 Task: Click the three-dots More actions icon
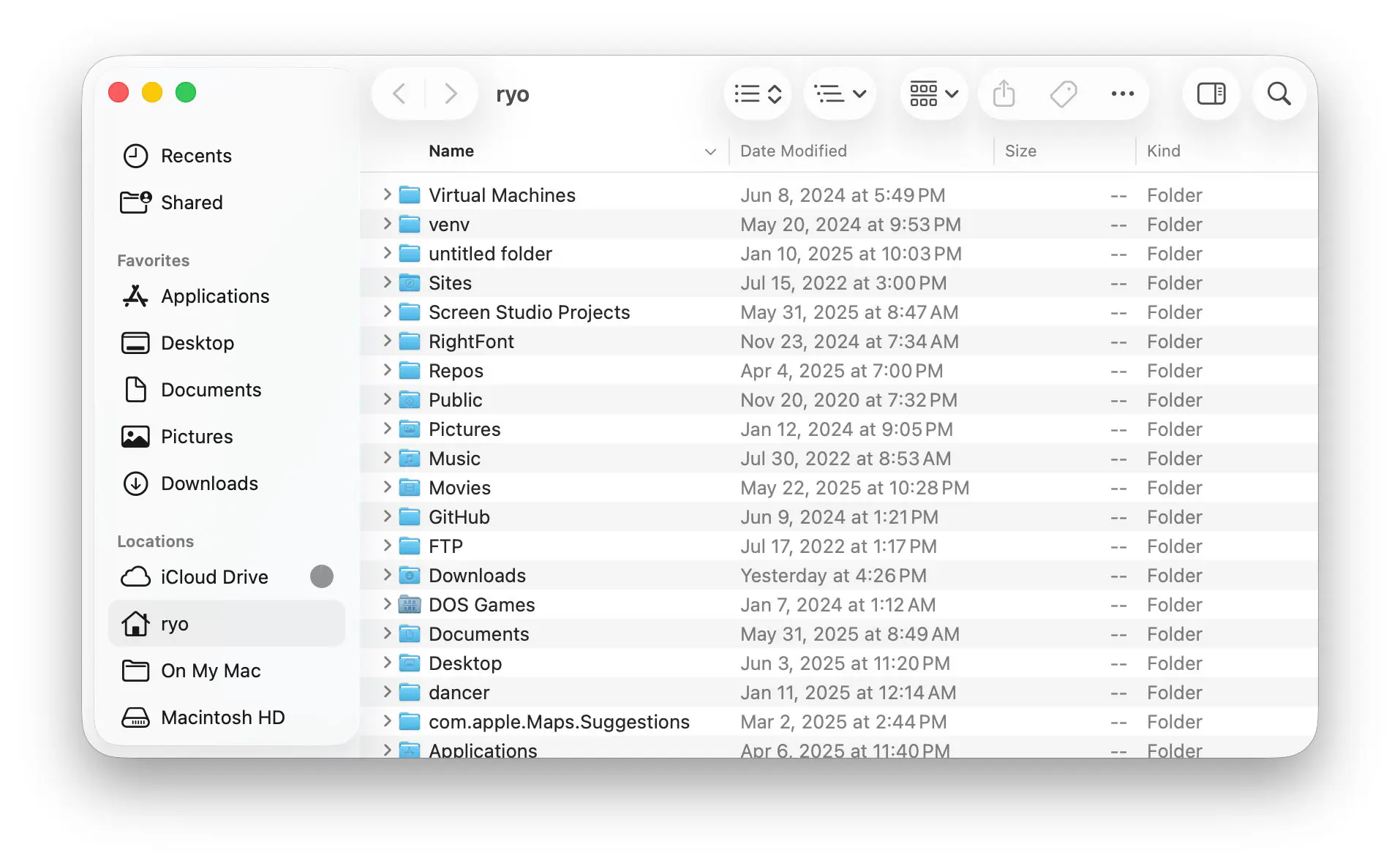point(1122,94)
